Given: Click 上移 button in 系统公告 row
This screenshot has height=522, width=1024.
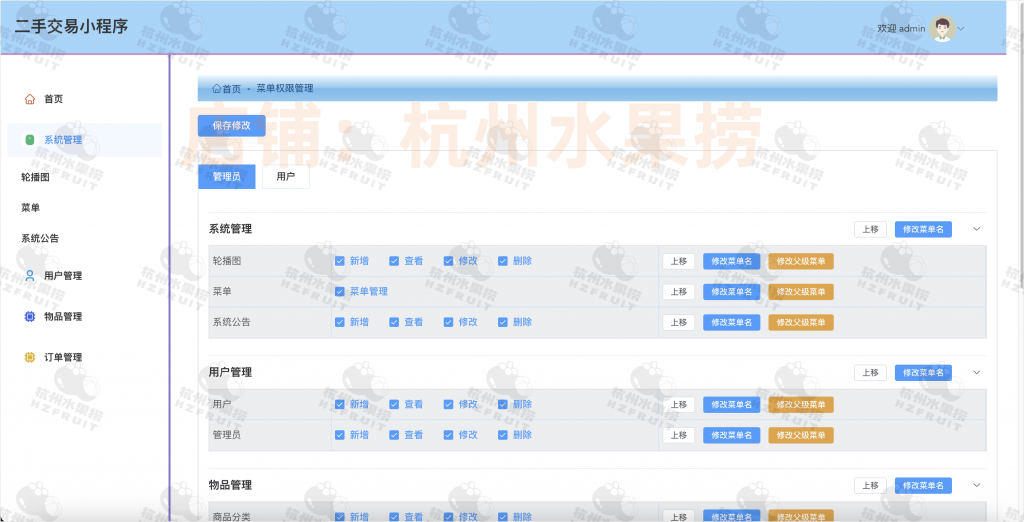Looking at the screenshot, I should (678, 322).
